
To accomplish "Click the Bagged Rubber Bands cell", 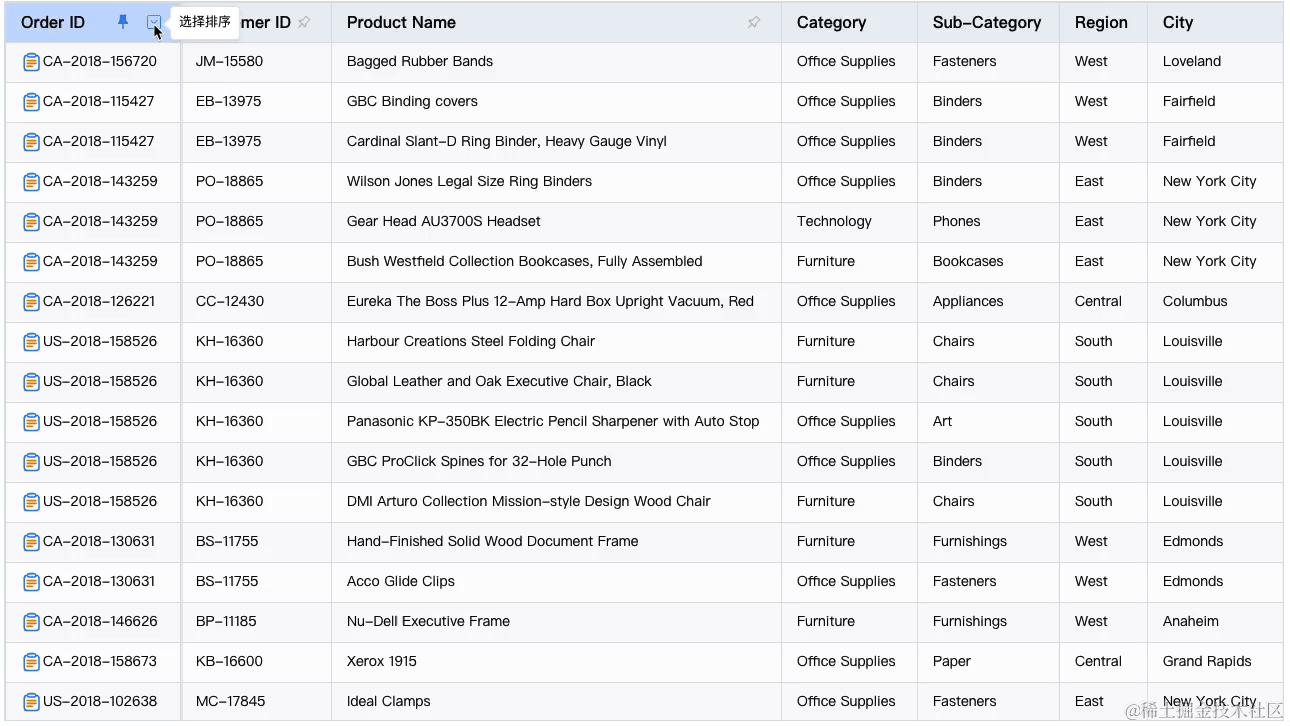I will click(x=420, y=62).
